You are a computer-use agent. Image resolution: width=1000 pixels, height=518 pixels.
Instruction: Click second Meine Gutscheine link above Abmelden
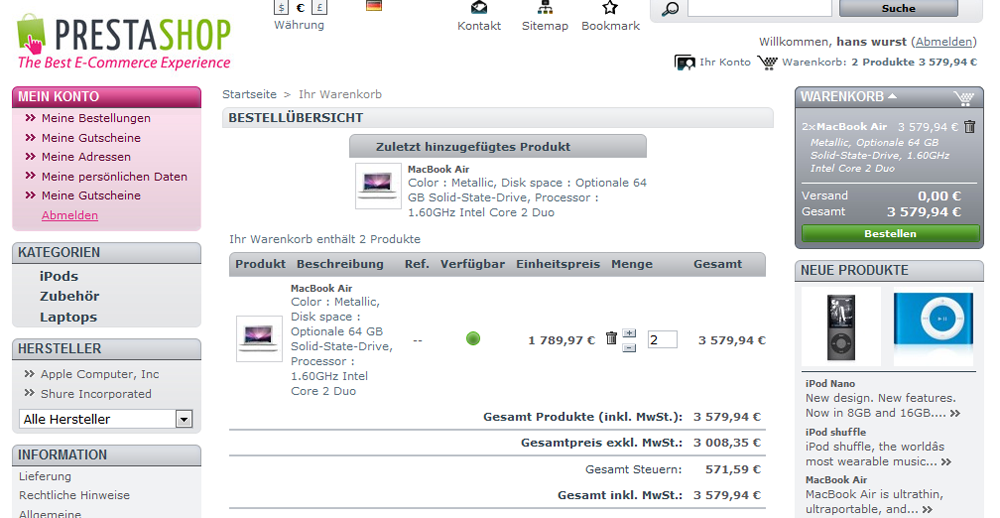coord(91,196)
